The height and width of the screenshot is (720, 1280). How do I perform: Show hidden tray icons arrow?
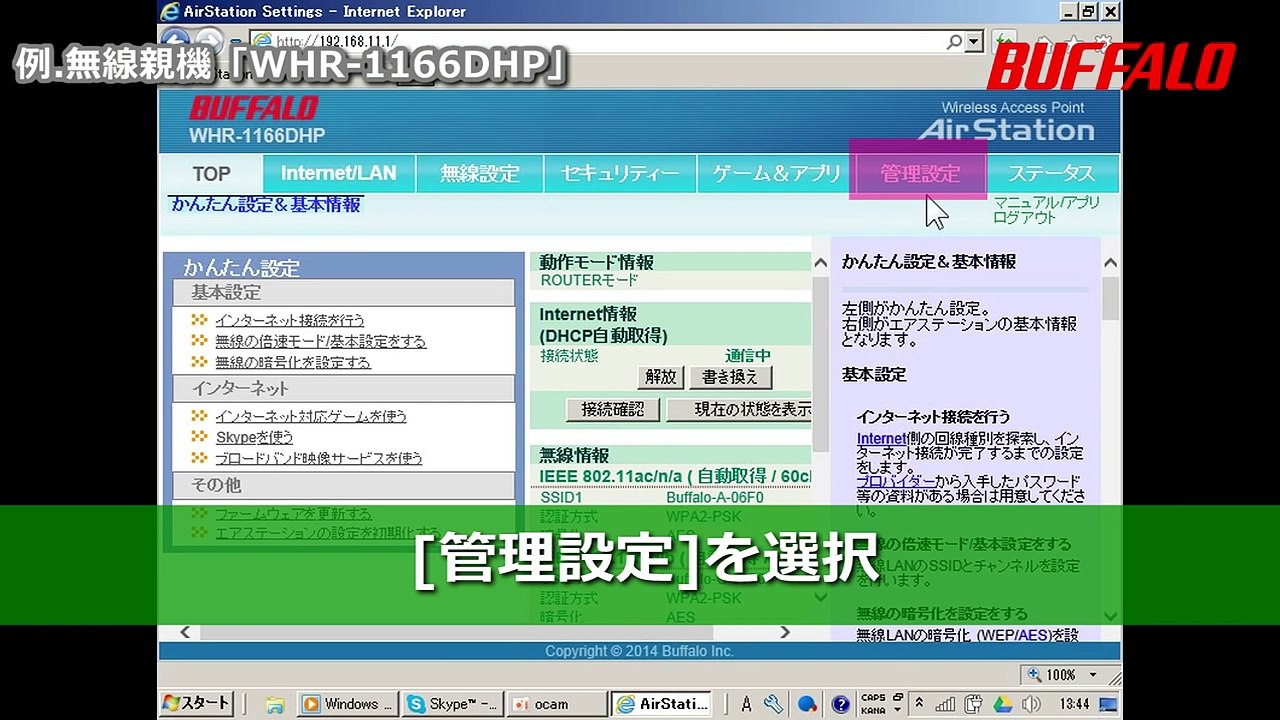tap(919, 704)
